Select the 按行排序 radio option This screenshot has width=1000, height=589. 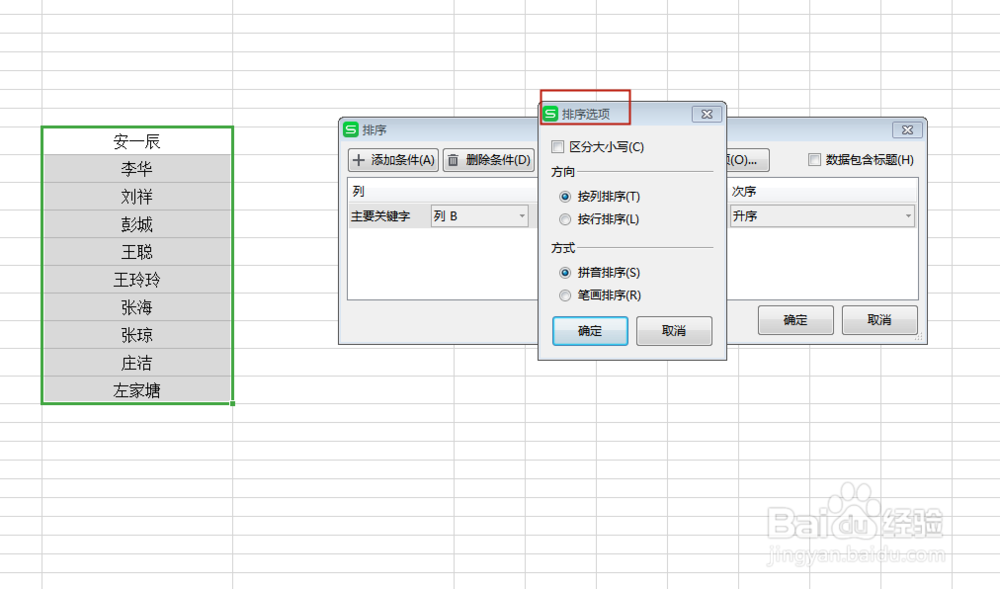coord(565,220)
